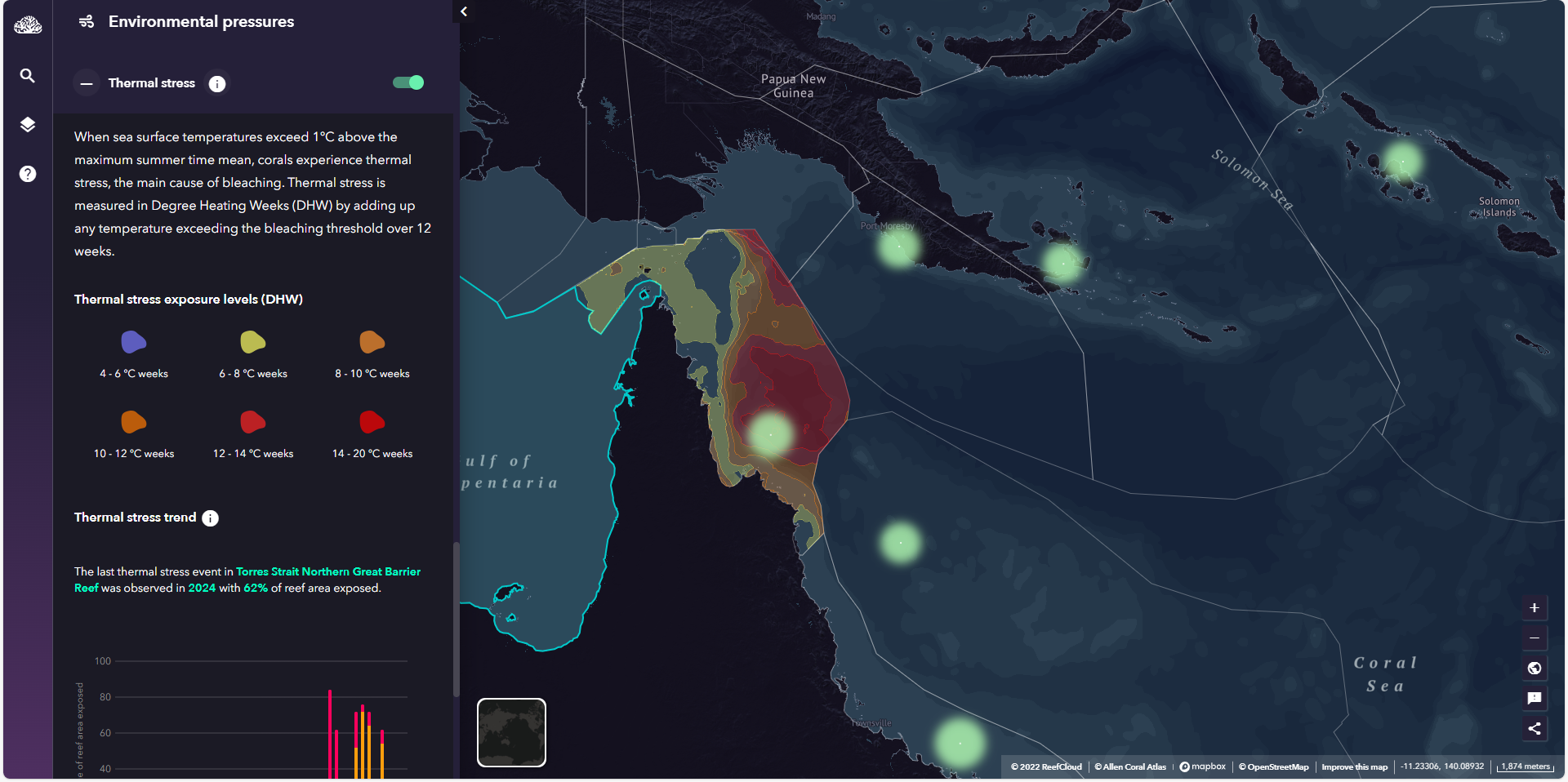1568x782 pixels.
Task: Collapse the Thermal stress section
Action: click(87, 84)
